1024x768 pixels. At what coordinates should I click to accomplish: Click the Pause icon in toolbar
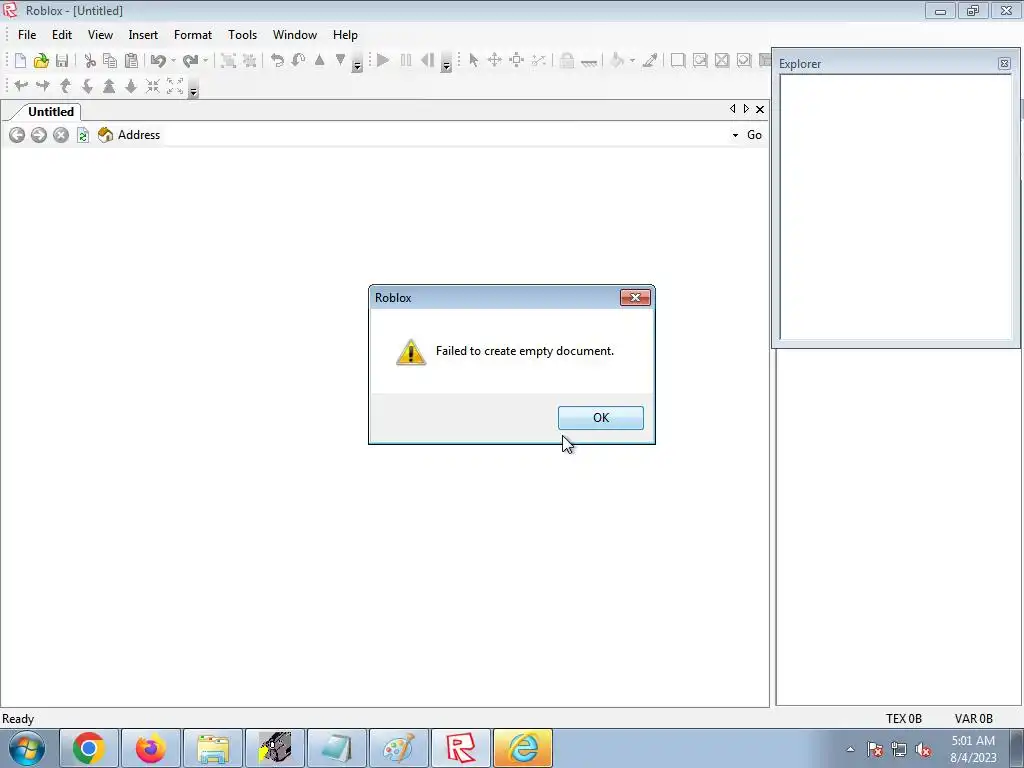click(x=406, y=61)
